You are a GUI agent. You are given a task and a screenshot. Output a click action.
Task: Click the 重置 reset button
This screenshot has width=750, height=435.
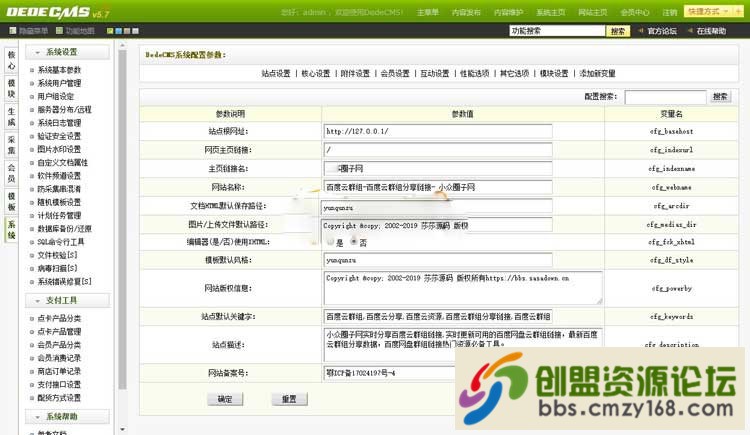[289, 399]
